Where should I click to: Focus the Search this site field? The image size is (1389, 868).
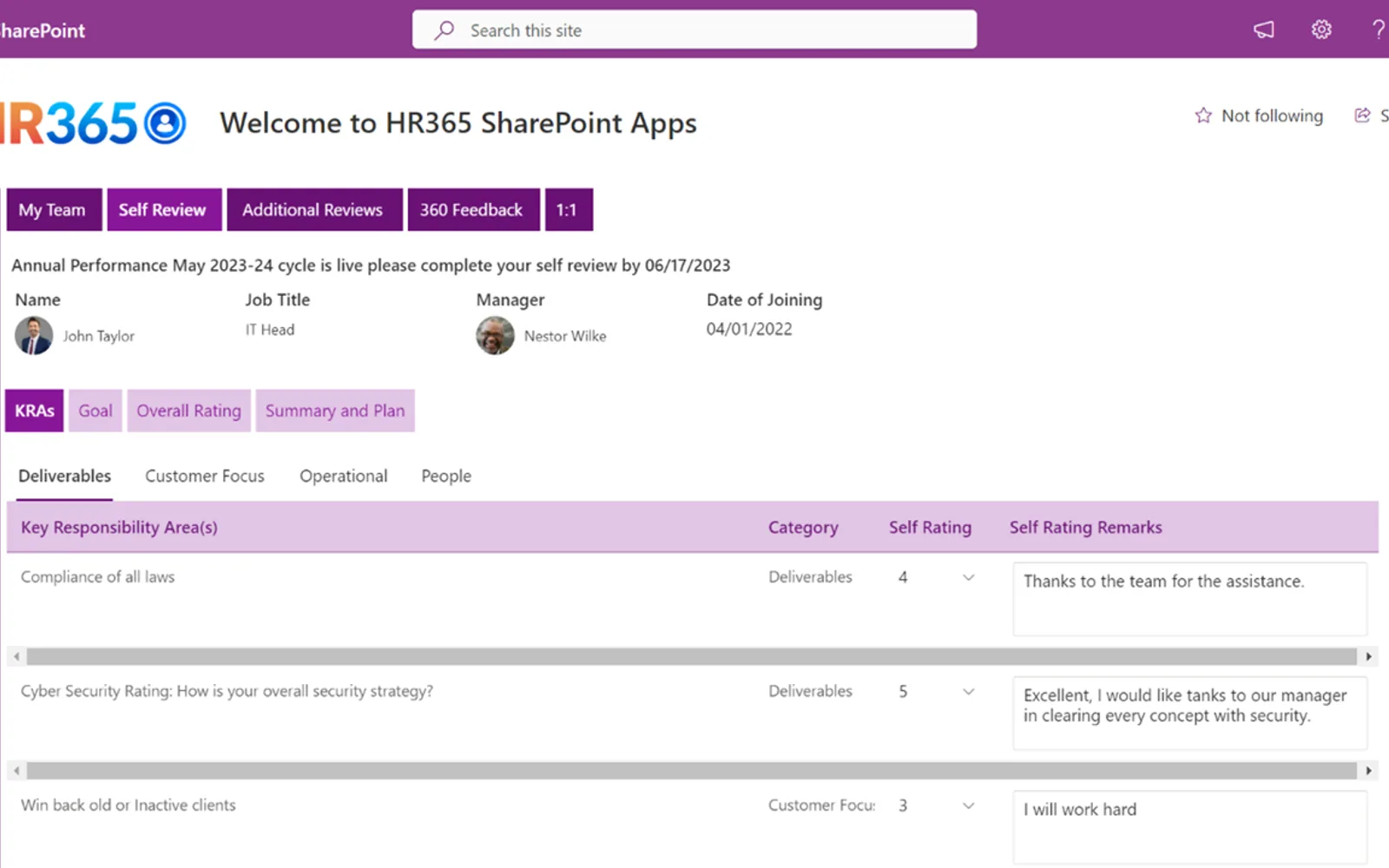pyautogui.click(x=694, y=30)
